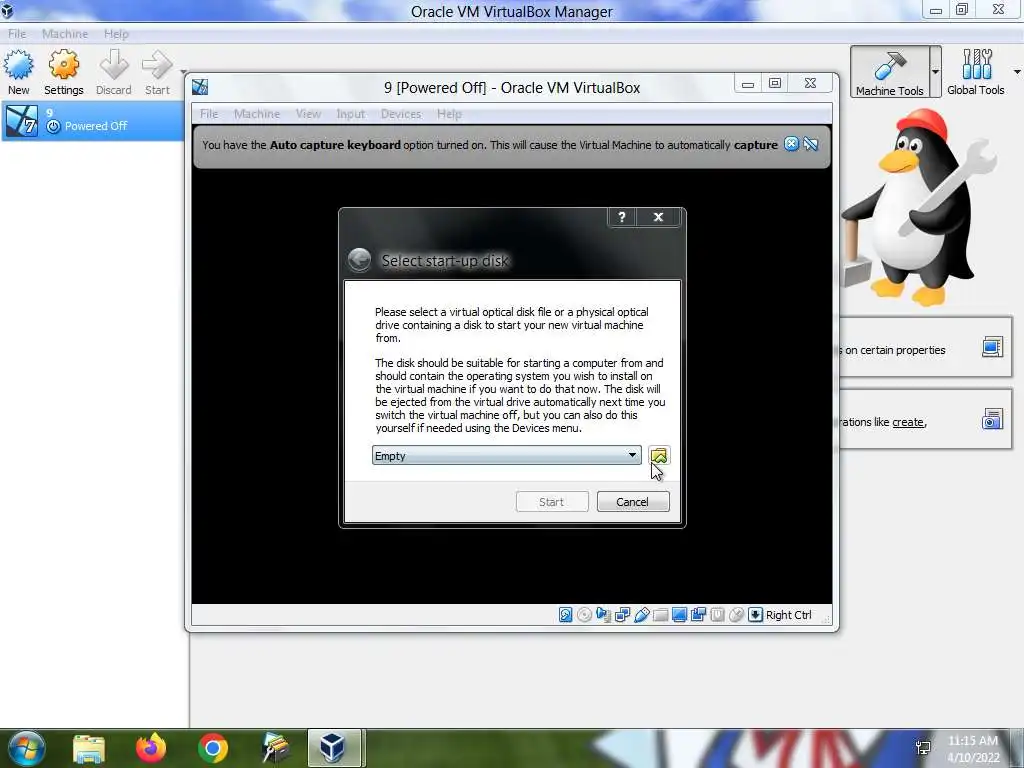This screenshot has height=768, width=1024.
Task: Click the keyboard capture arrow icon by Right Ctrl
Action: (x=755, y=615)
